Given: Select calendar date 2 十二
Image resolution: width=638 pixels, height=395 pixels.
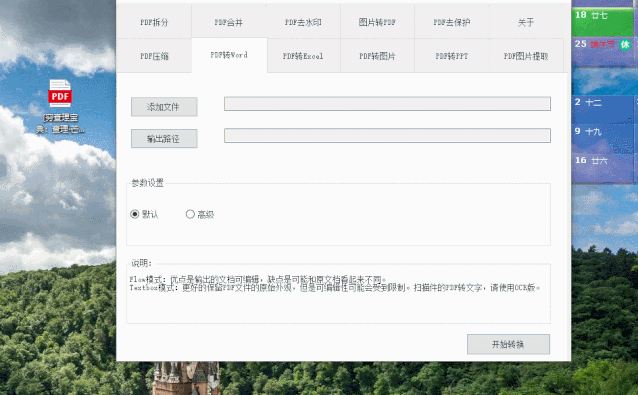Looking at the screenshot, I should click(603, 109).
